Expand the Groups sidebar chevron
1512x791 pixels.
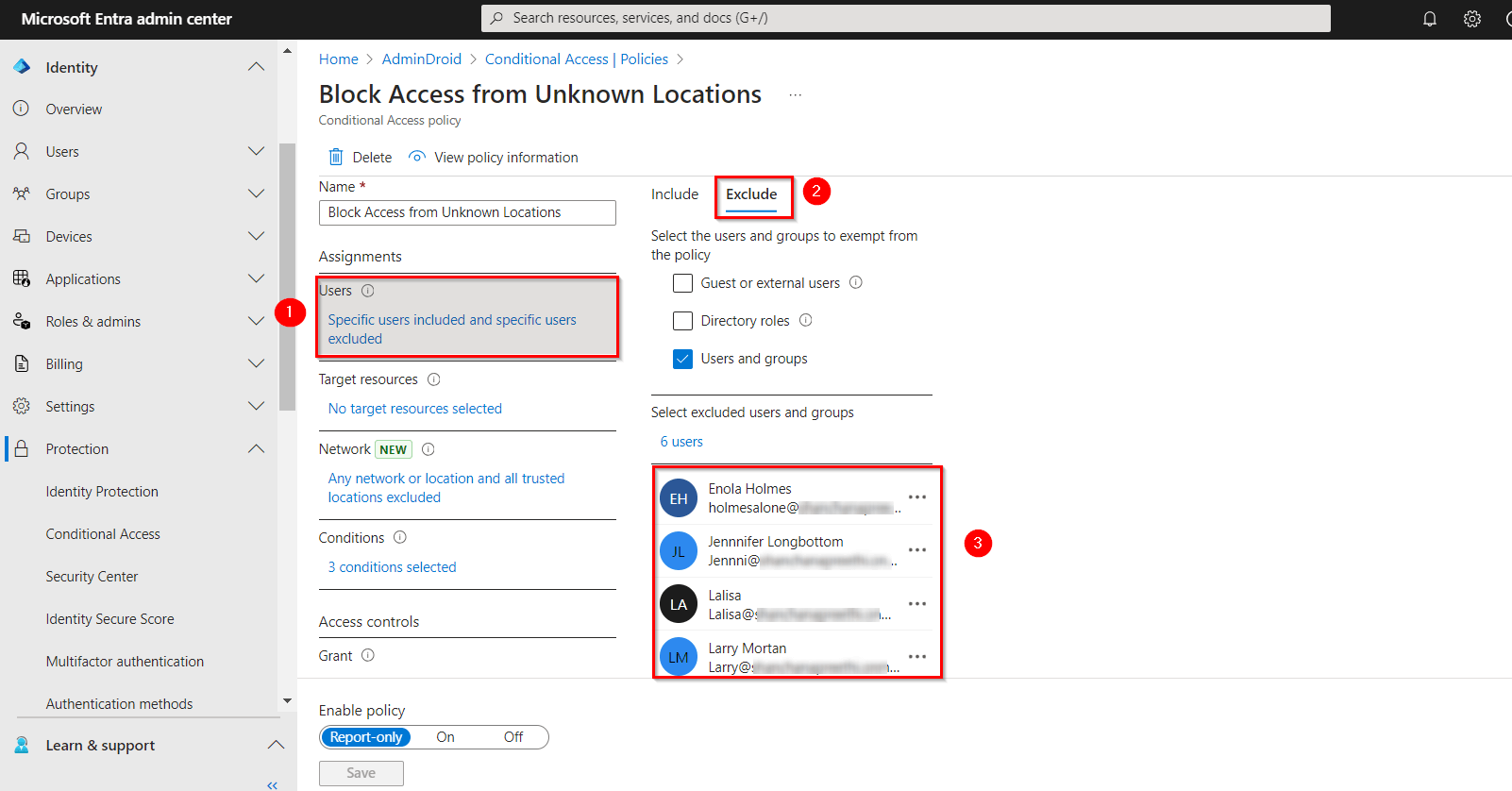tap(256, 194)
